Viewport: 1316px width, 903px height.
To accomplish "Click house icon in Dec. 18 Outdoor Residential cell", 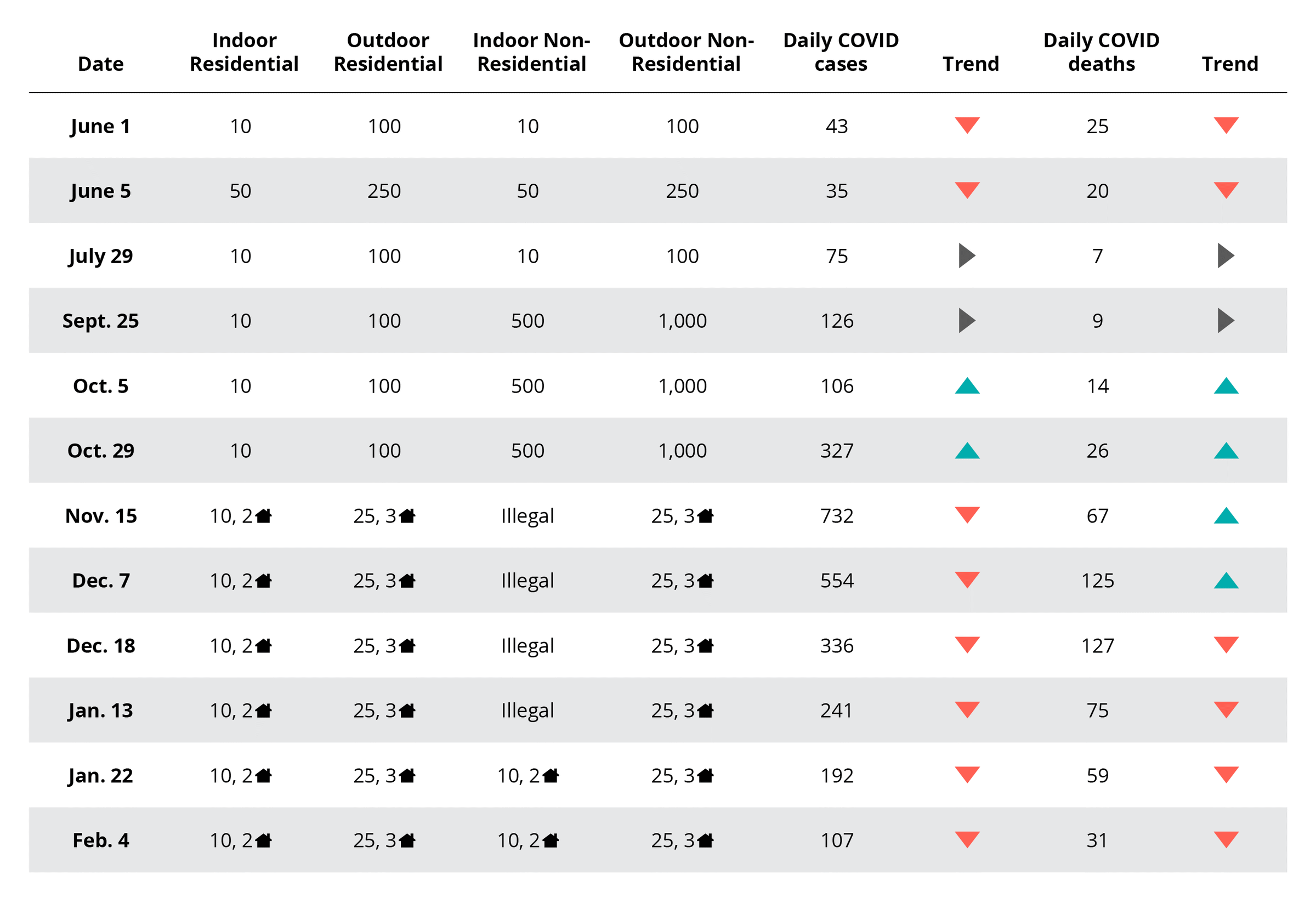I will pos(407,645).
